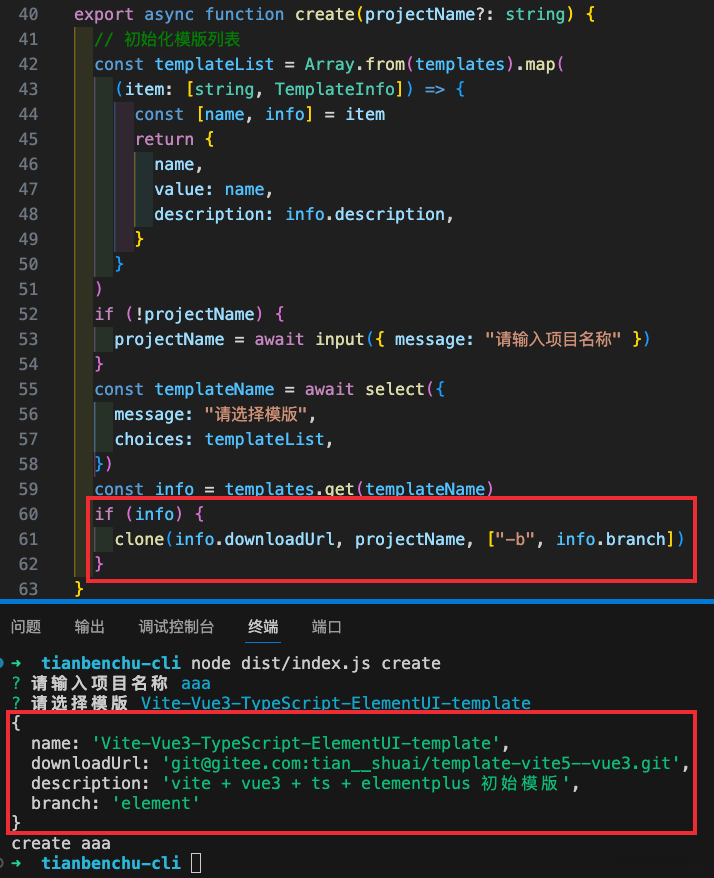This screenshot has width=714, height=878.
Task: Switch to the 端口 tab
Action: click(326, 627)
